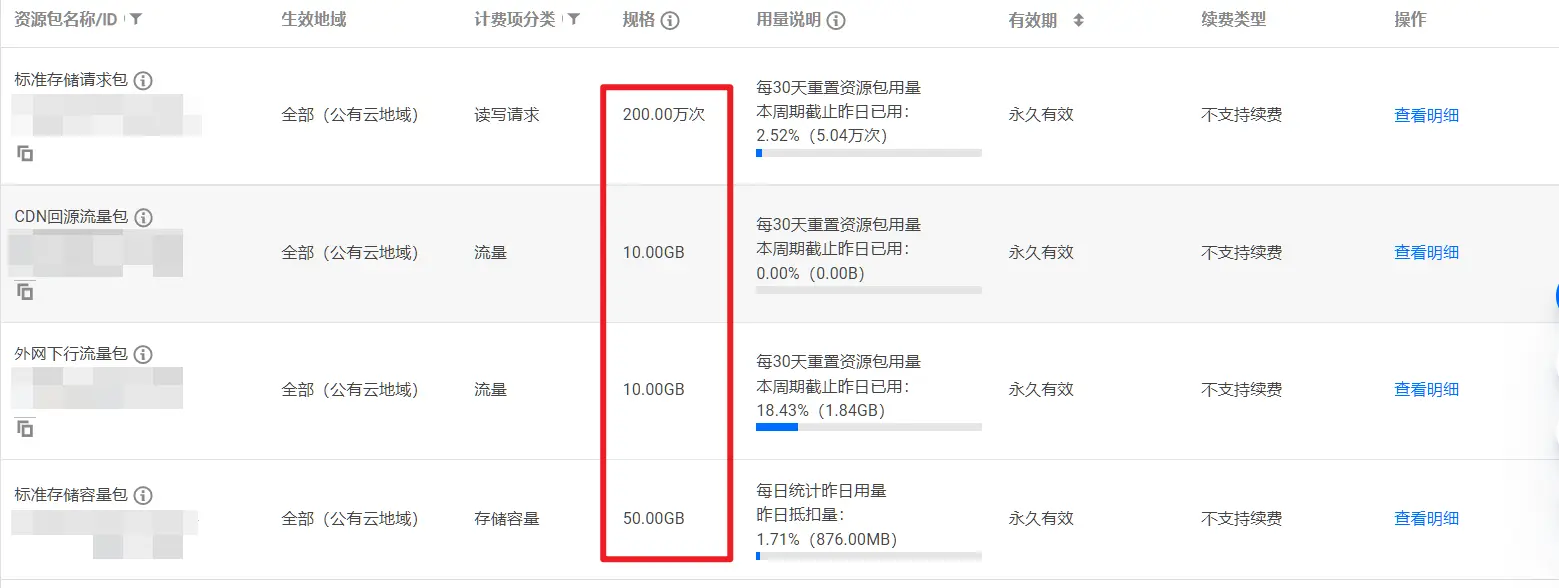Copy the 外网下行流量包 resource ID
This screenshot has width=1559, height=588.
click(x=25, y=428)
